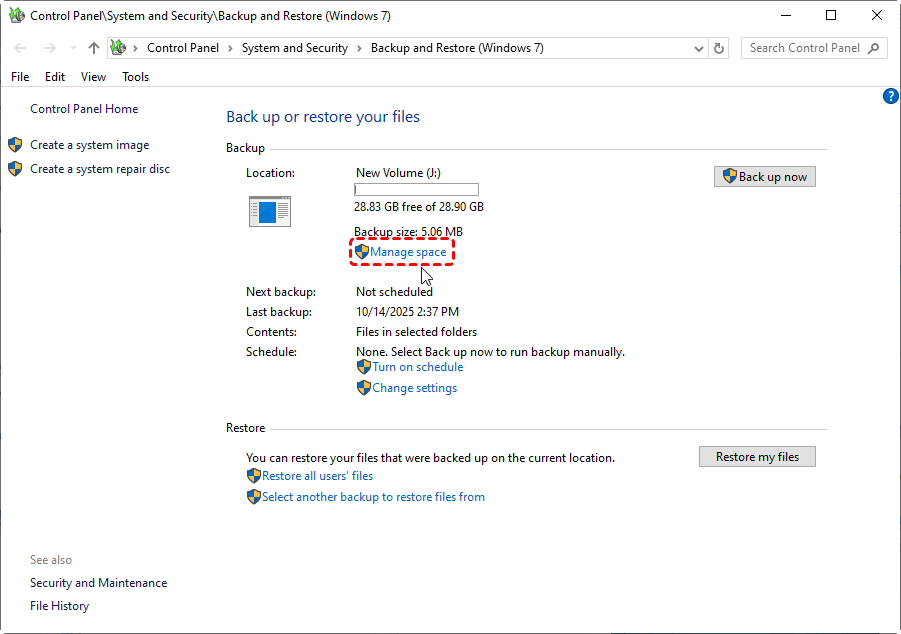Click the blue help question mark icon
Viewport: 901px width, 634px height.
891,96
